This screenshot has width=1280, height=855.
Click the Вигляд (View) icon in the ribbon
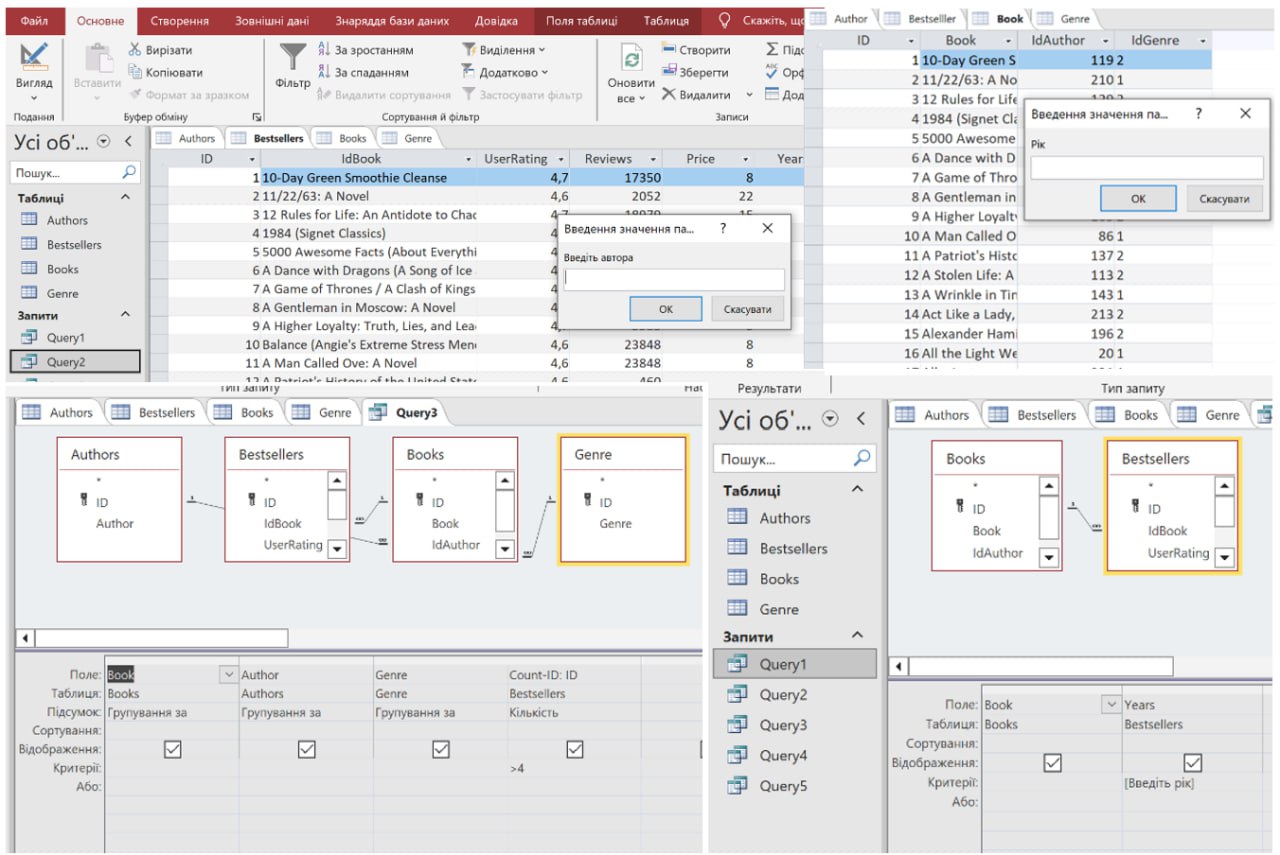pyautogui.click(x=34, y=56)
